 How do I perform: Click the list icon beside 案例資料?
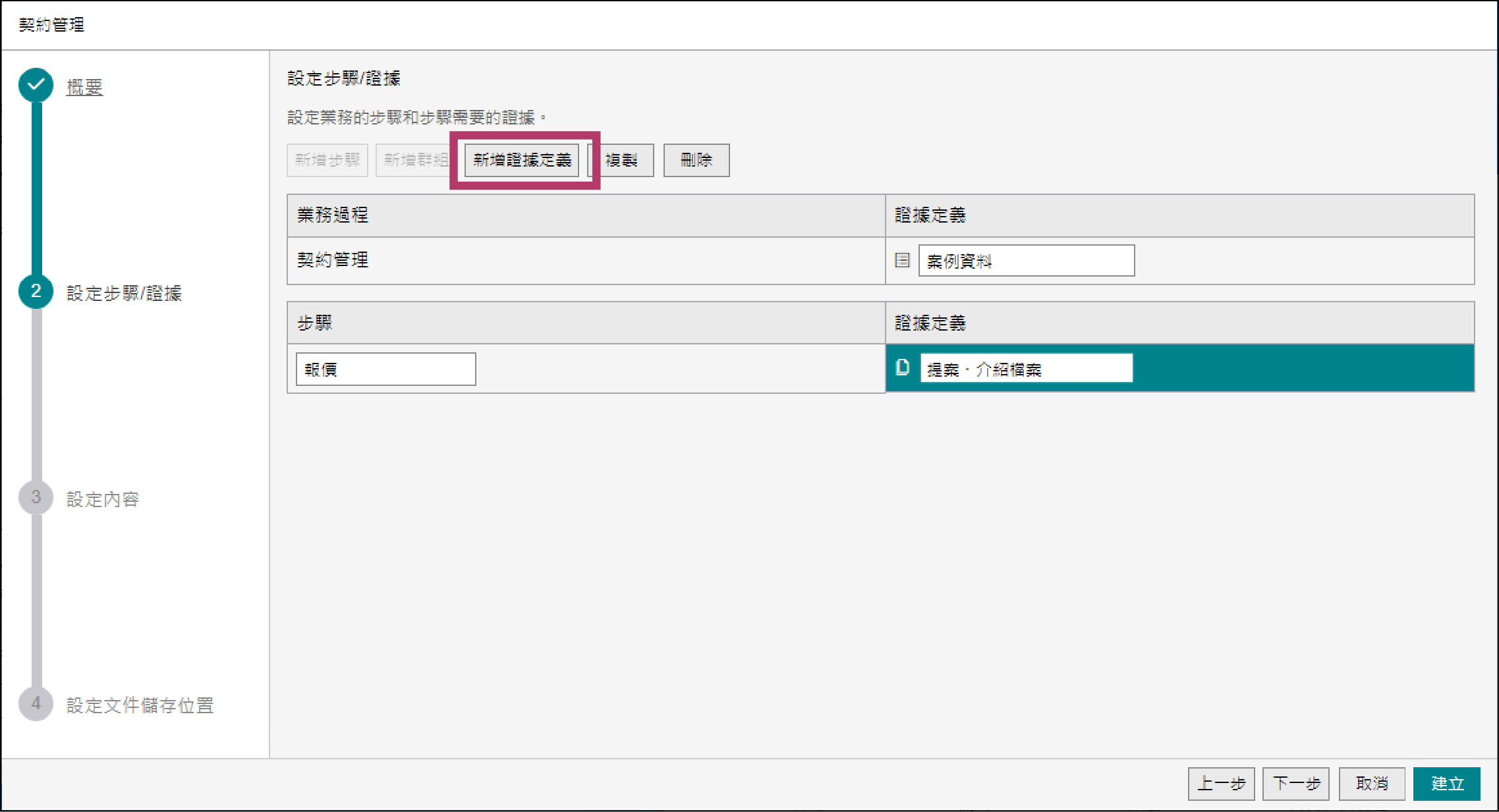coord(902,260)
